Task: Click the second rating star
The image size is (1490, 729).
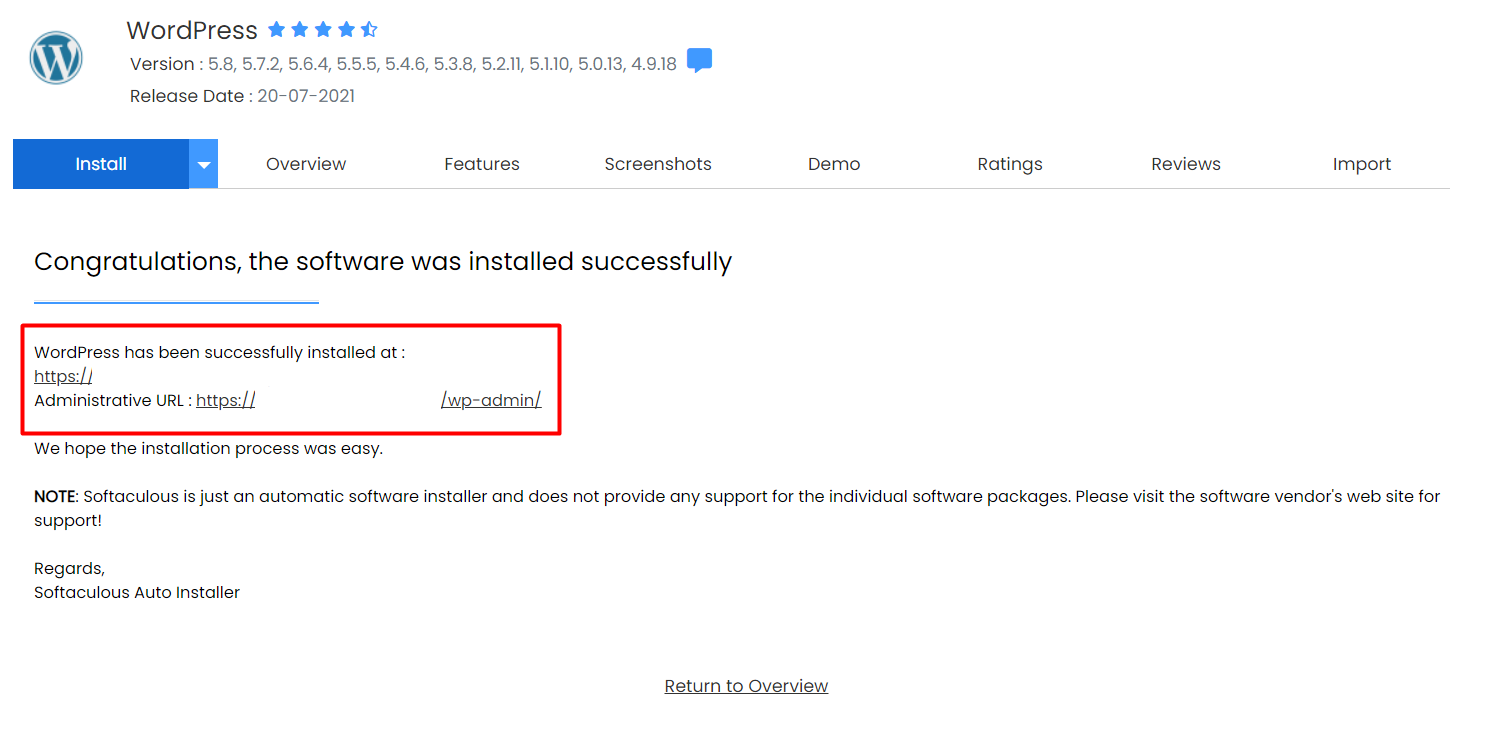Action: pyautogui.click(x=300, y=30)
